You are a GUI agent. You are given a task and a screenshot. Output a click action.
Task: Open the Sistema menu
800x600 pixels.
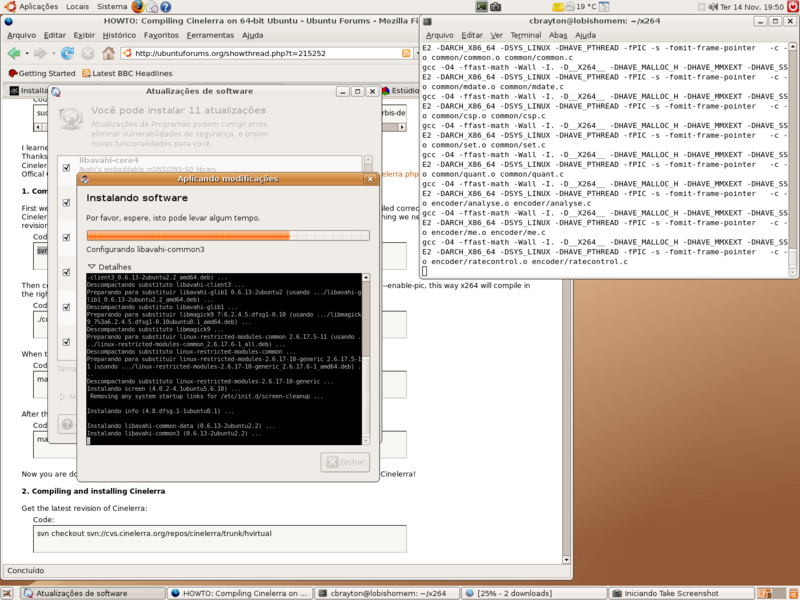point(112,7)
